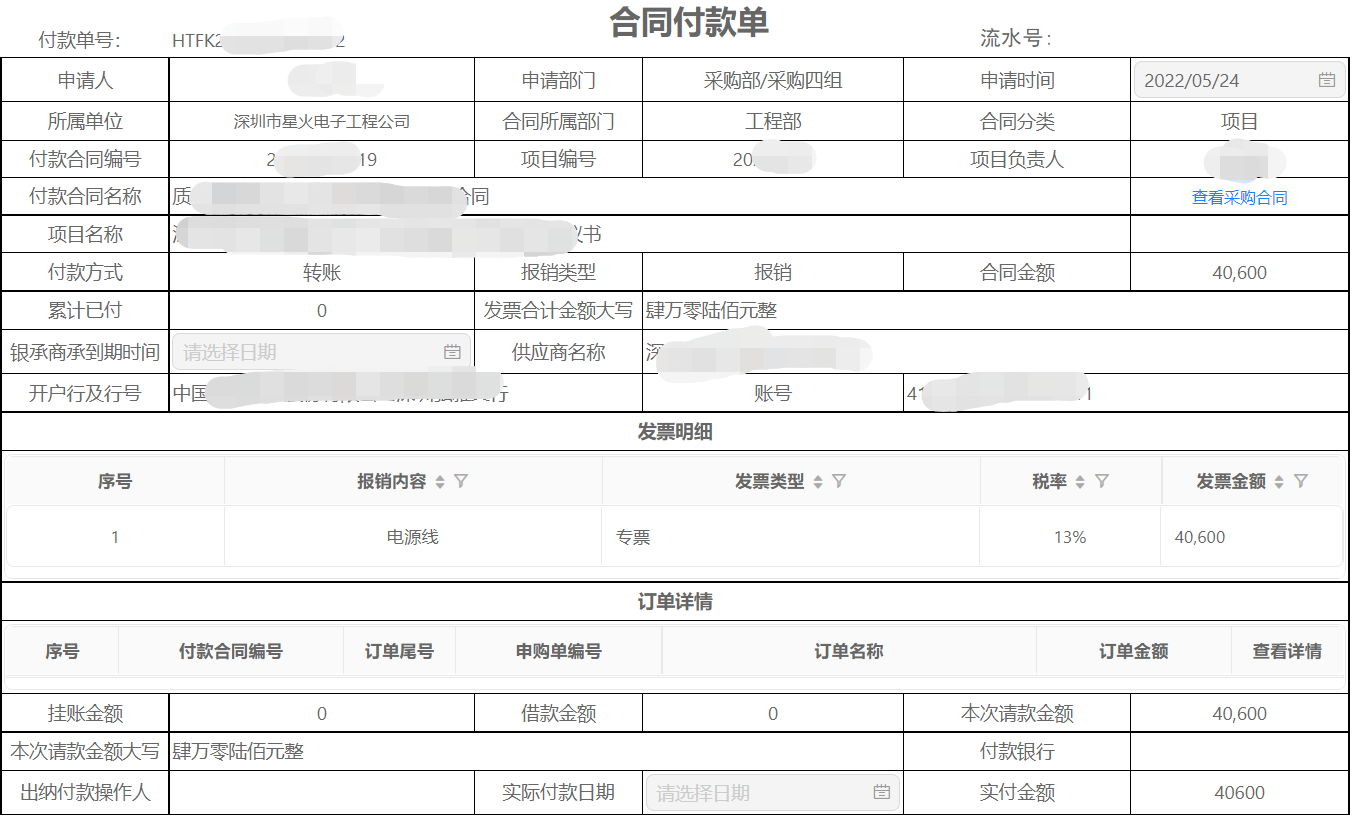Click the 订单详情 section title

point(675,602)
